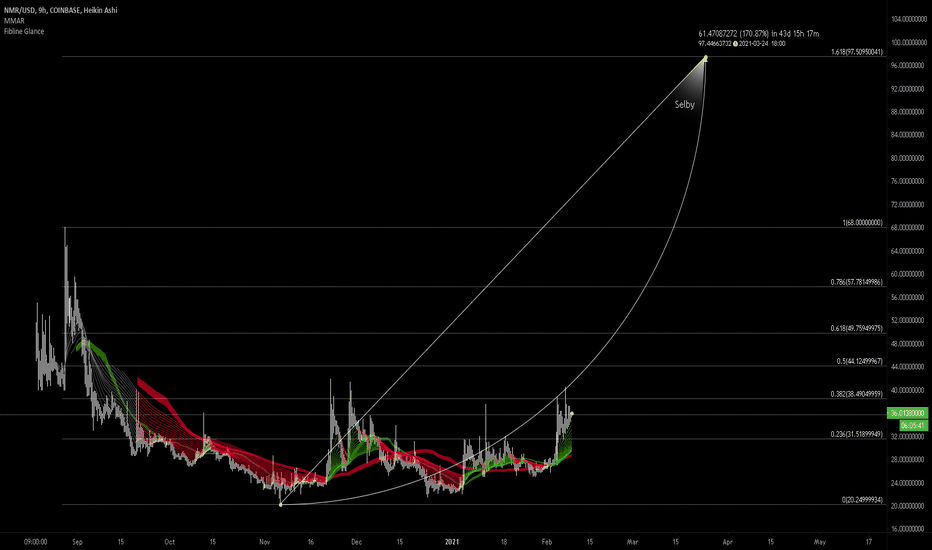Click the 2021 label on the time axis
The image size is (932, 550).
[452, 542]
